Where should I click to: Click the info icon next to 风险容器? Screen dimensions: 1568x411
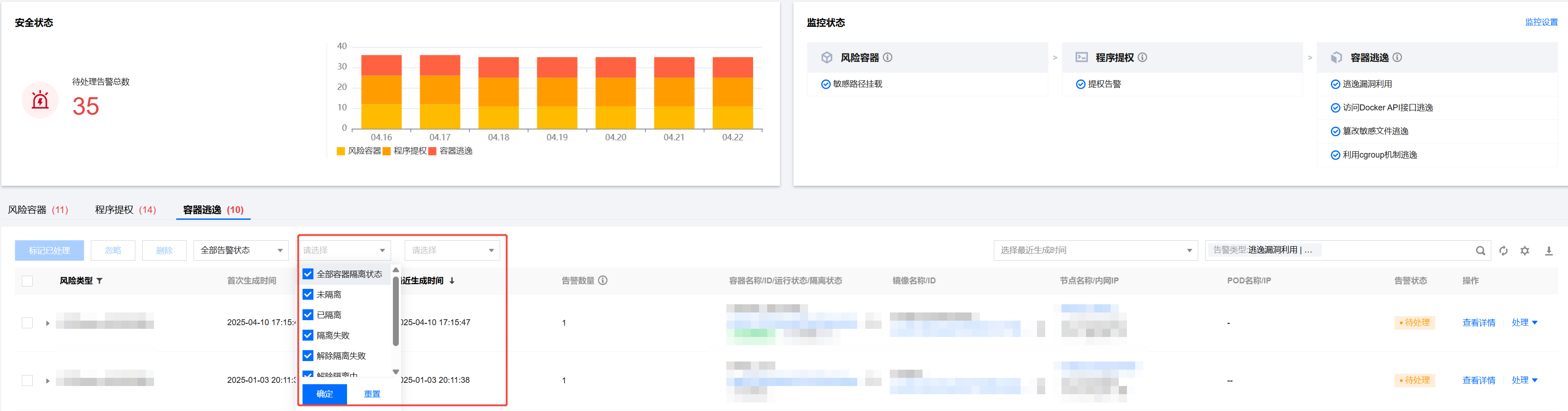(x=888, y=57)
